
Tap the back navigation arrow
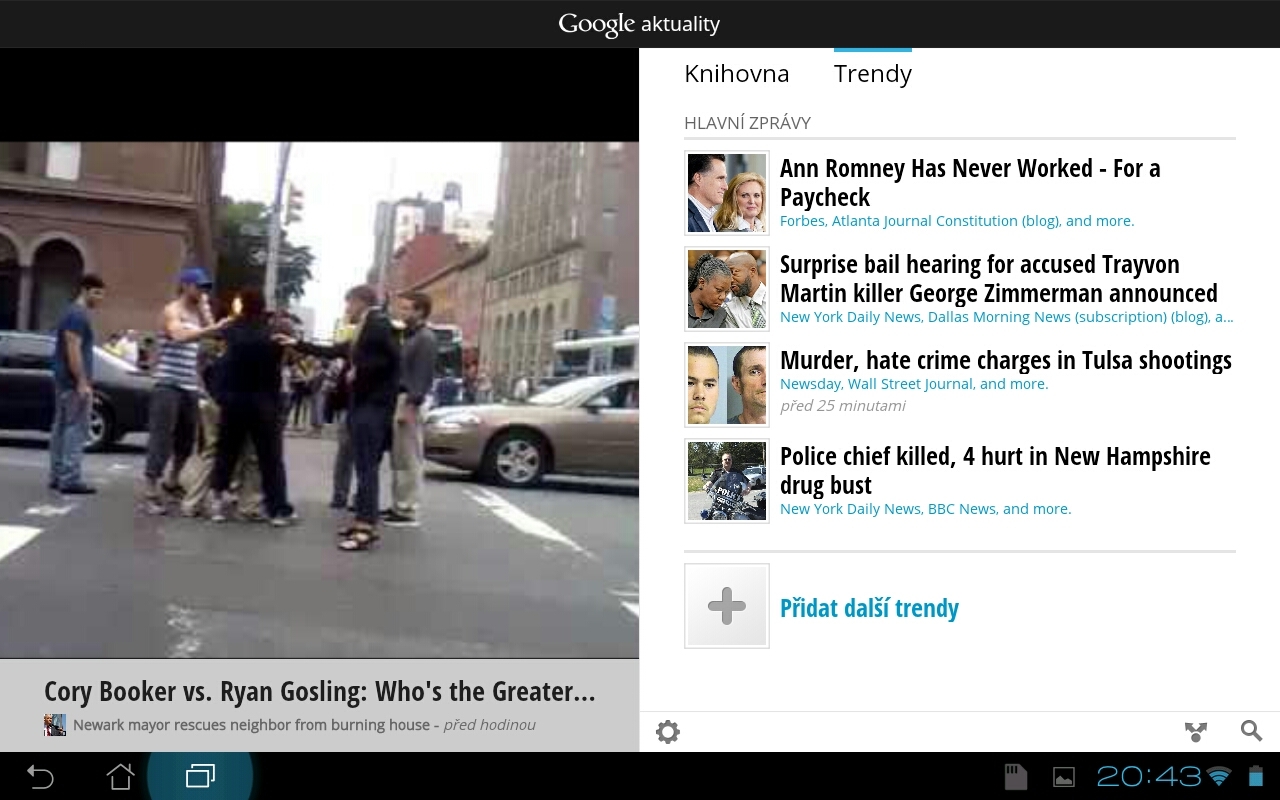[39, 775]
